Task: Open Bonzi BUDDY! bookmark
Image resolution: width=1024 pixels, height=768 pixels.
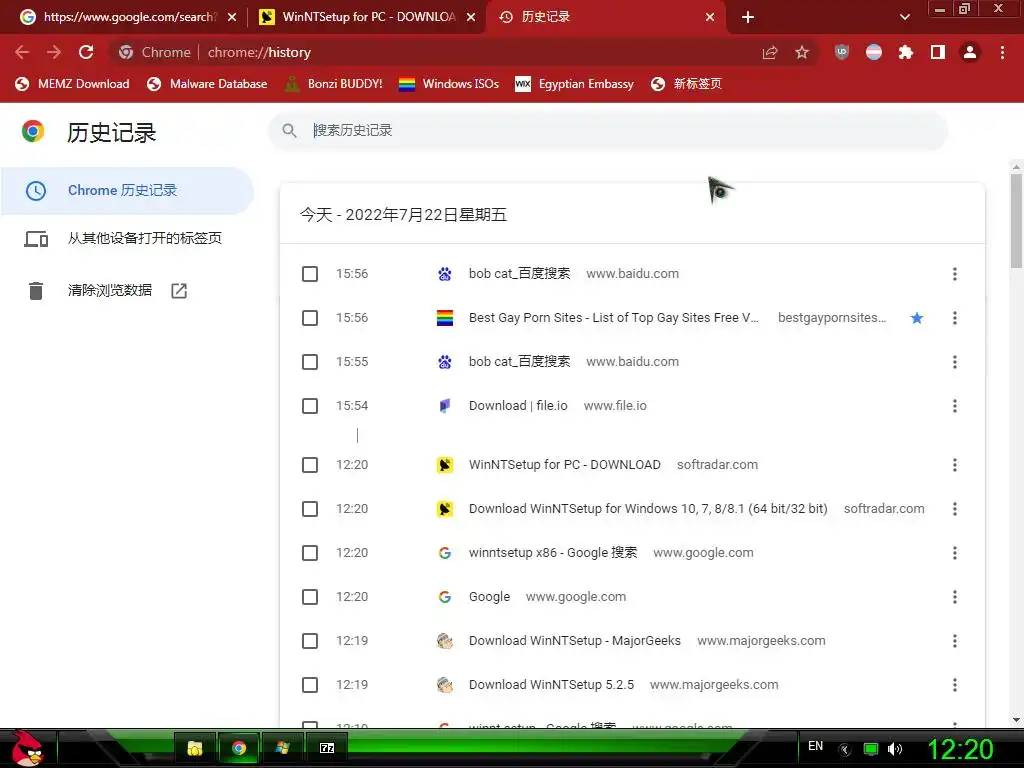Action: click(334, 84)
